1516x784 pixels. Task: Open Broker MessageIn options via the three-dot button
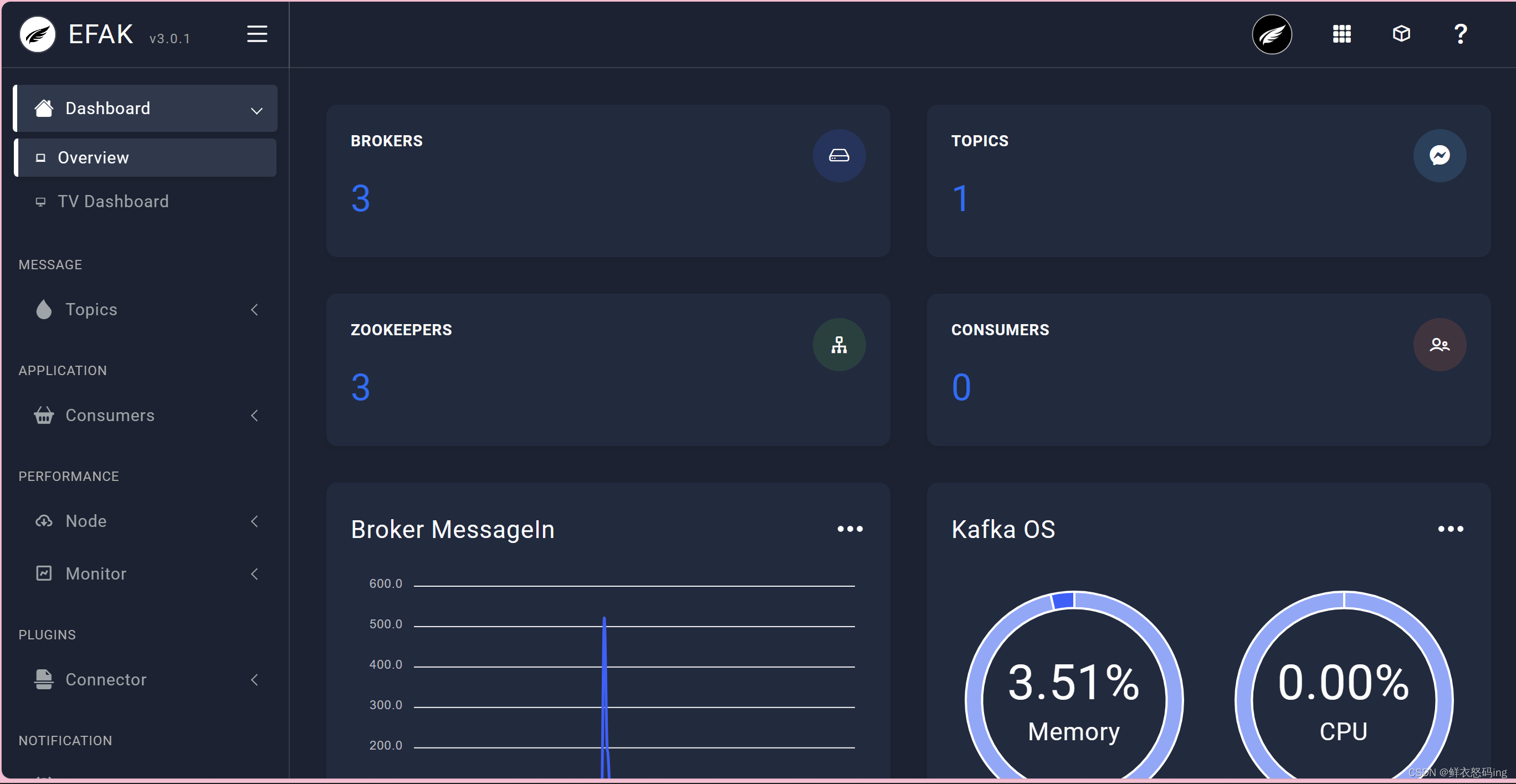tap(850, 529)
